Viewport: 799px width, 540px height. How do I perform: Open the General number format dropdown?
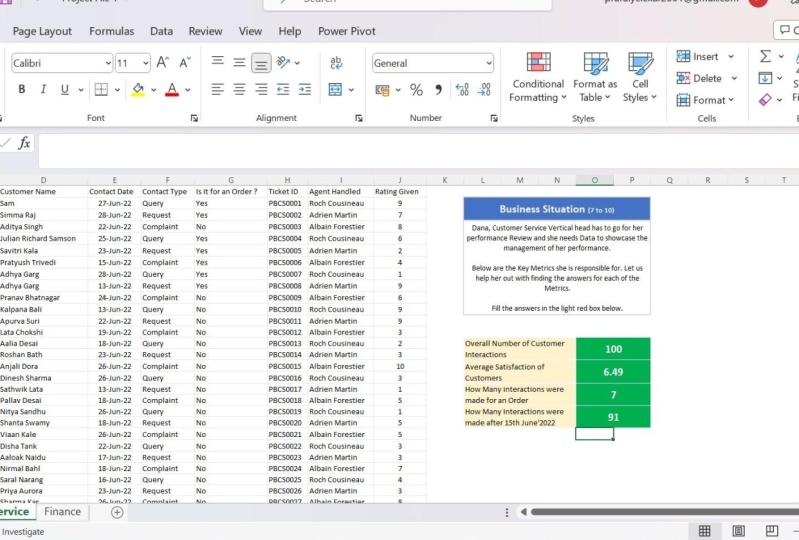(489, 63)
